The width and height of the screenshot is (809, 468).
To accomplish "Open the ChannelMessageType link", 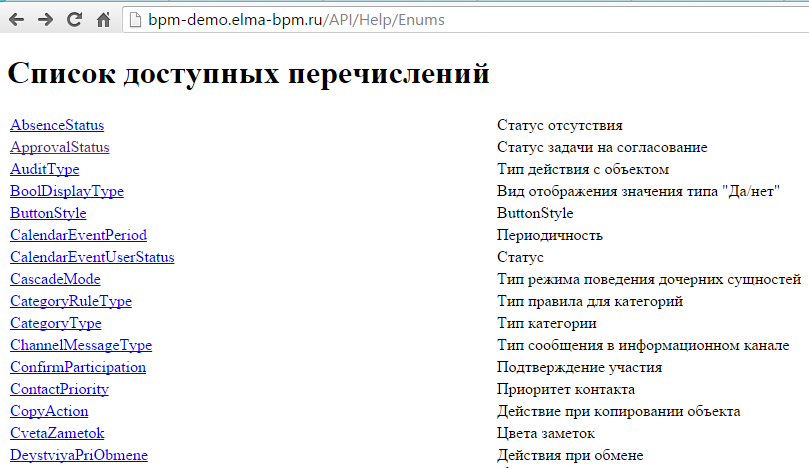I will click(x=81, y=345).
